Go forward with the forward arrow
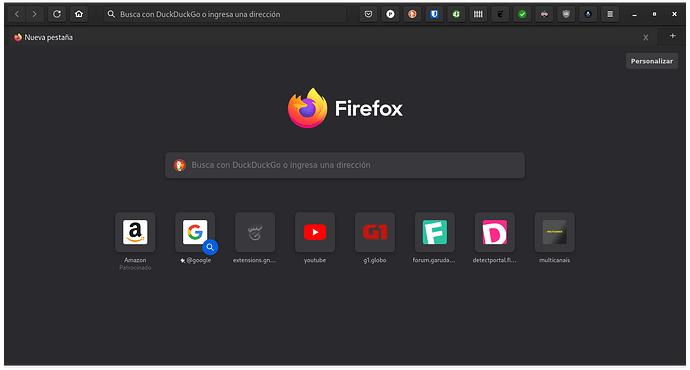 tap(34, 14)
